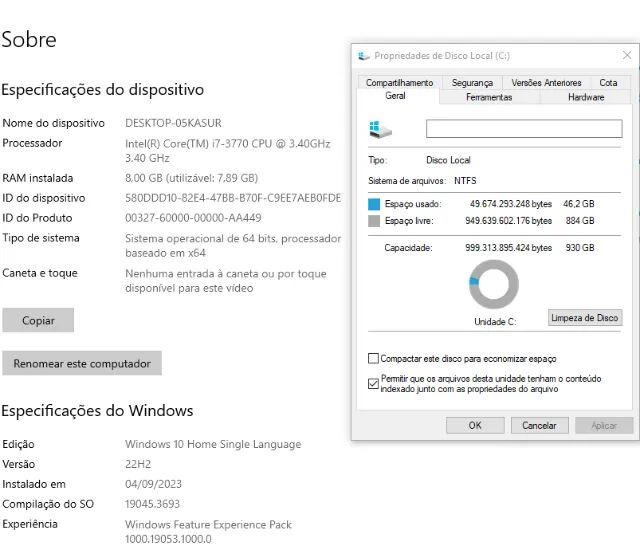Click the 64 bits system type value
This screenshot has width=640, height=556.
[x=233, y=245]
